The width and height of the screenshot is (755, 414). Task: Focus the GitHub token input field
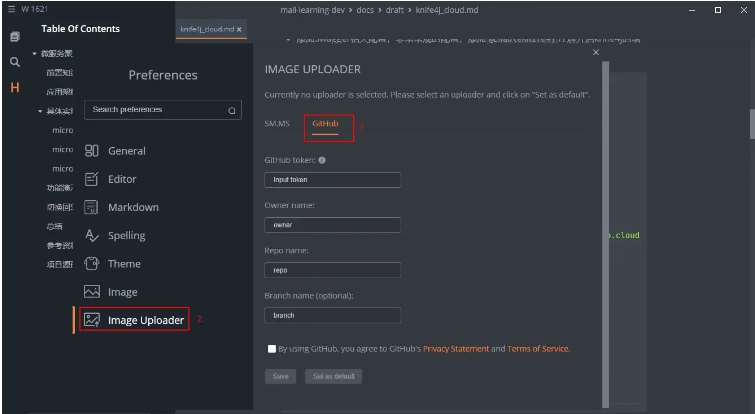point(332,180)
